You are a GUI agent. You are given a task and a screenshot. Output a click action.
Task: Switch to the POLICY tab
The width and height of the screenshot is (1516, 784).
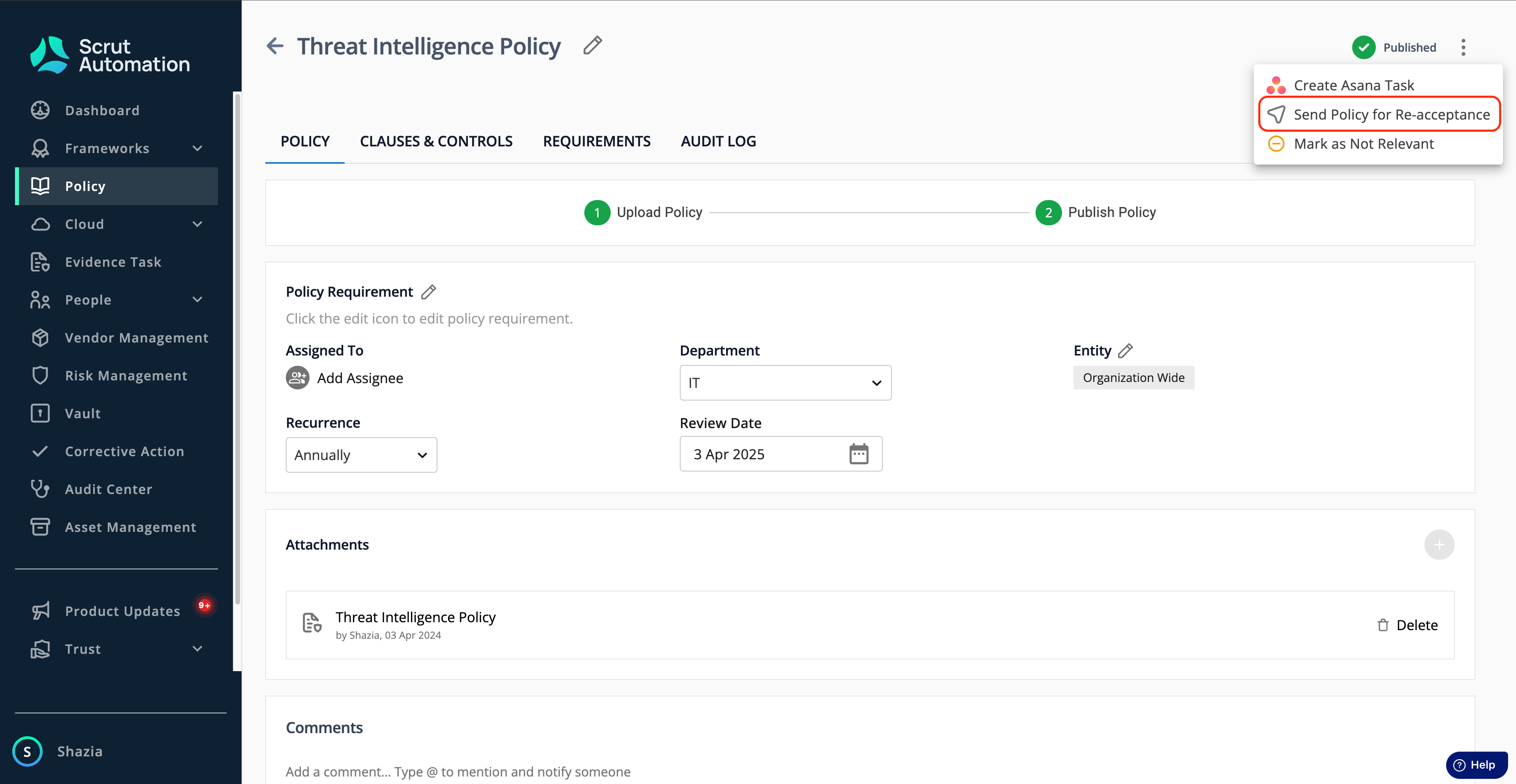(x=305, y=141)
